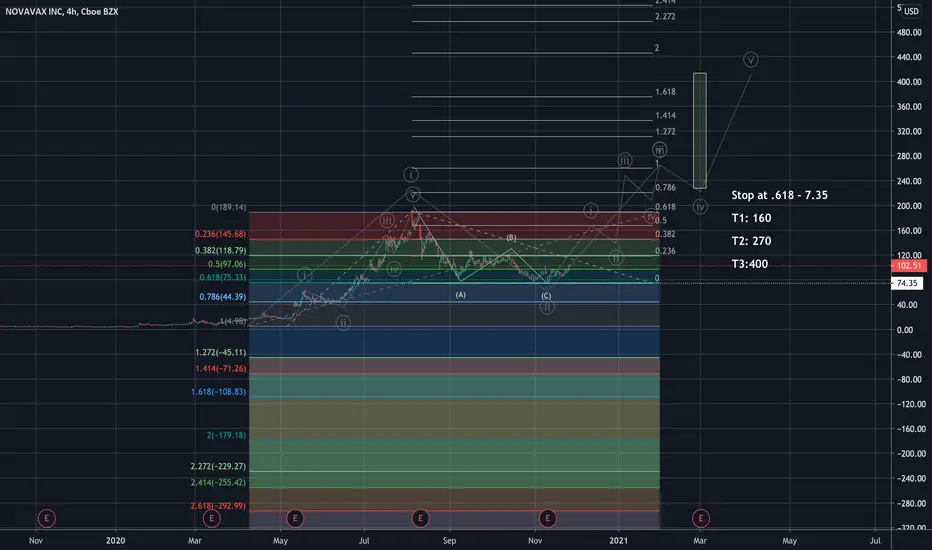The height and width of the screenshot is (550, 932).
Task: Select the 0.5(97.06) Fibonacci label
Action: (227, 264)
